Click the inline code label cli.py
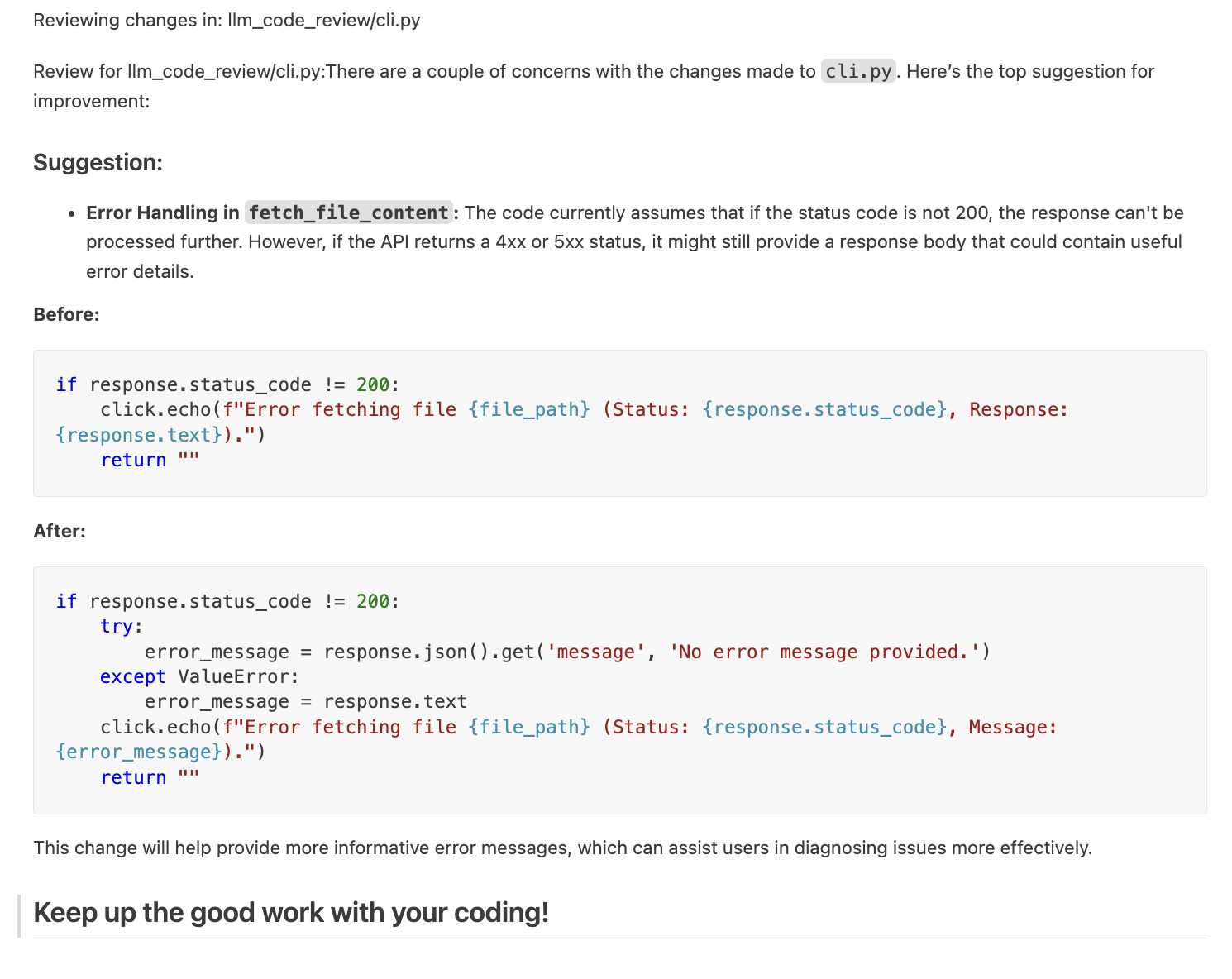 858,71
